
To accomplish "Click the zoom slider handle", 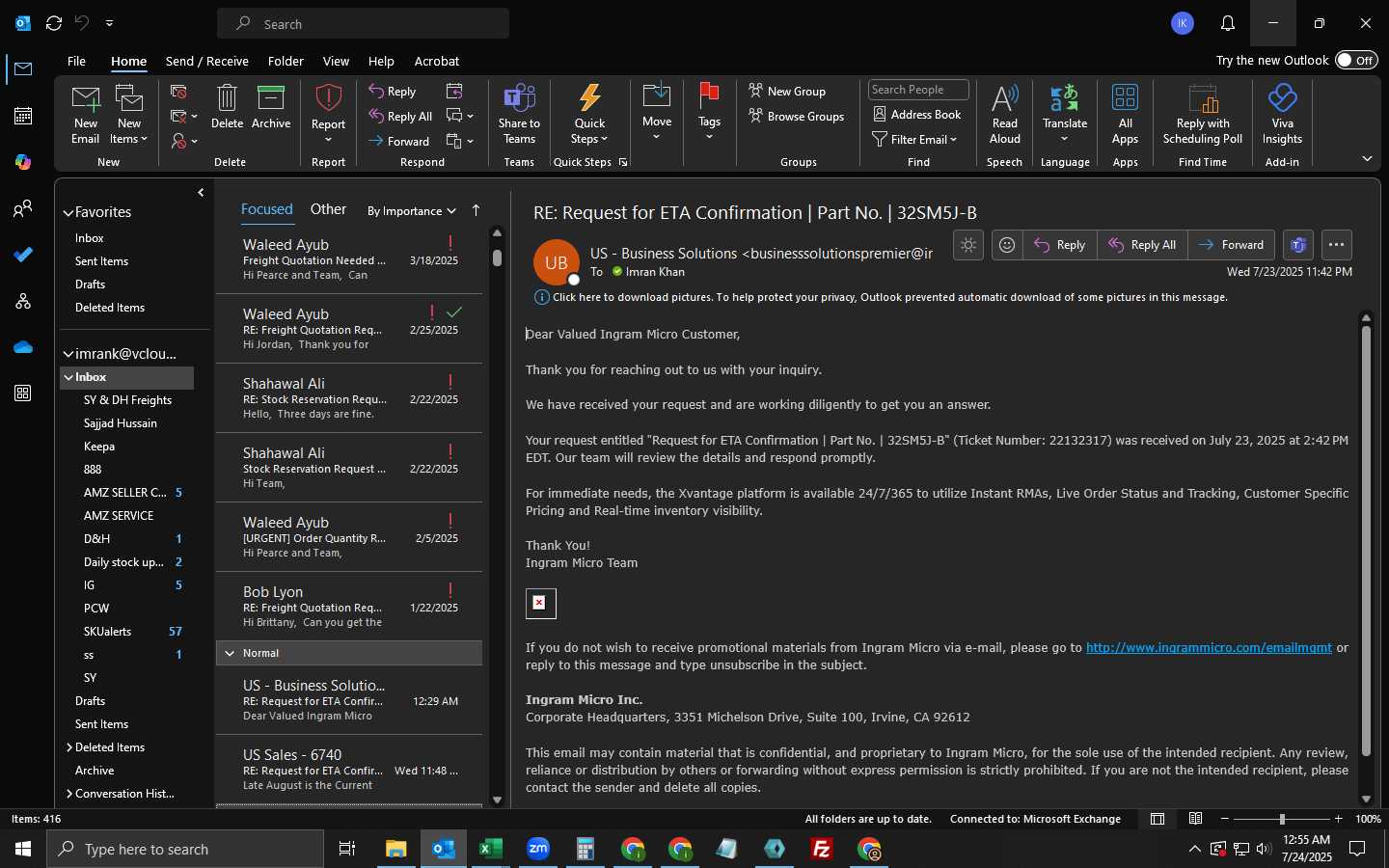I will point(1282,819).
